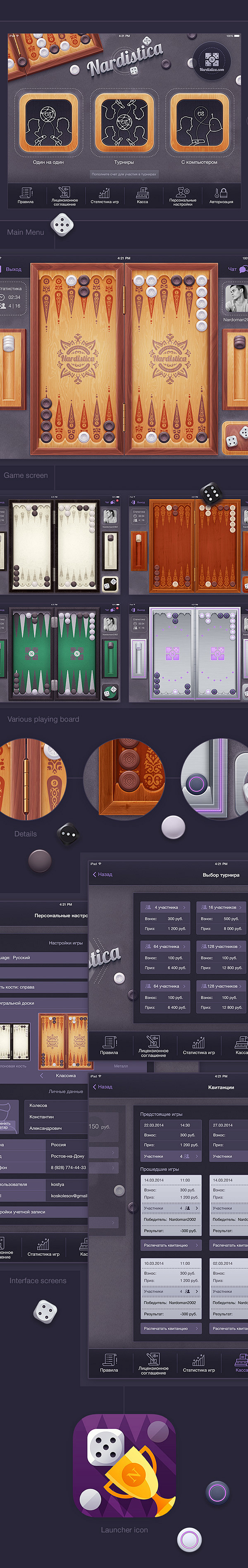Tap the dice button on green board screen
Image resolution: width=248 pixels, height=1568 pixels.
110,691
